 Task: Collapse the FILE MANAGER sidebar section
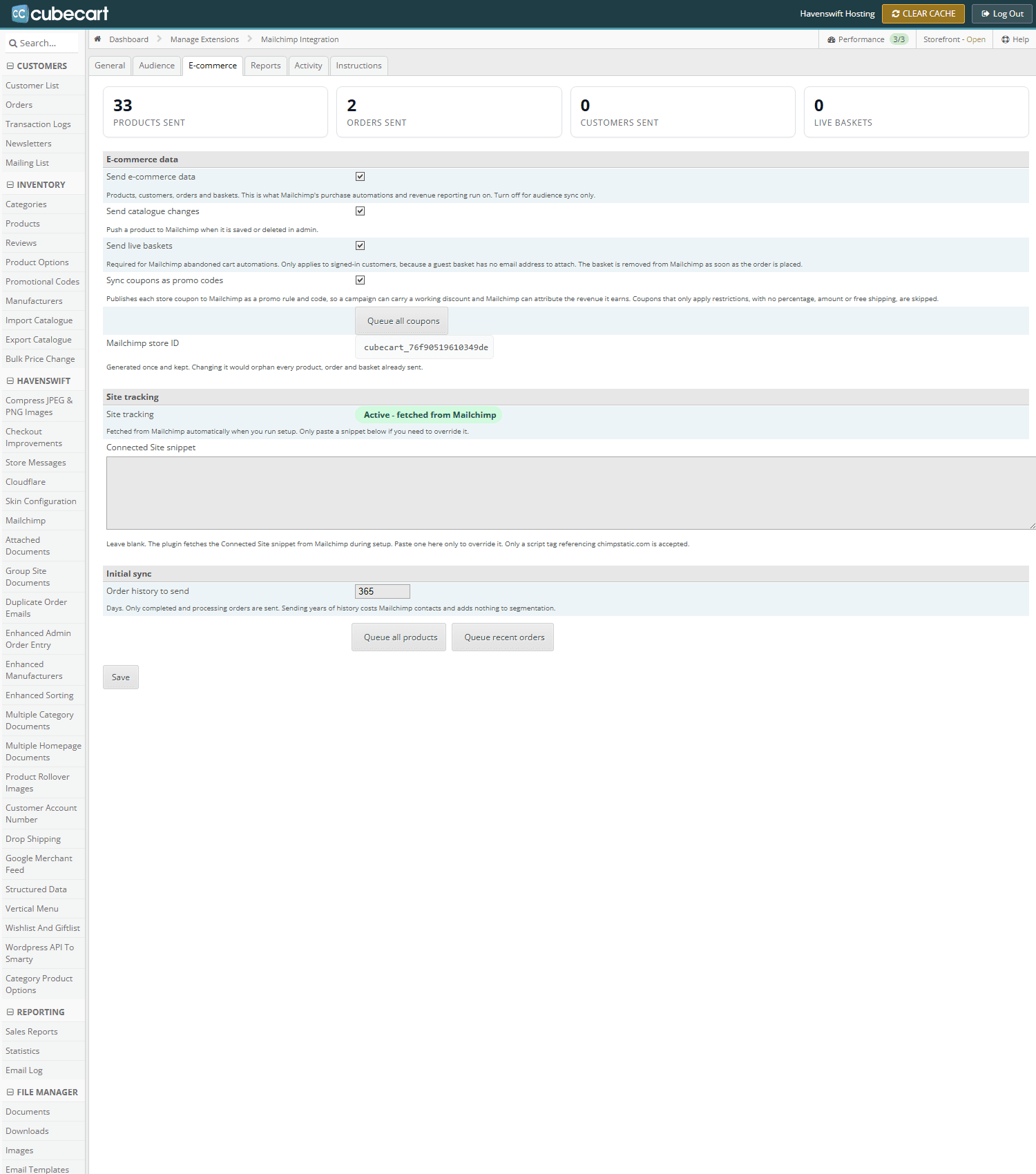click(10, 1093)
